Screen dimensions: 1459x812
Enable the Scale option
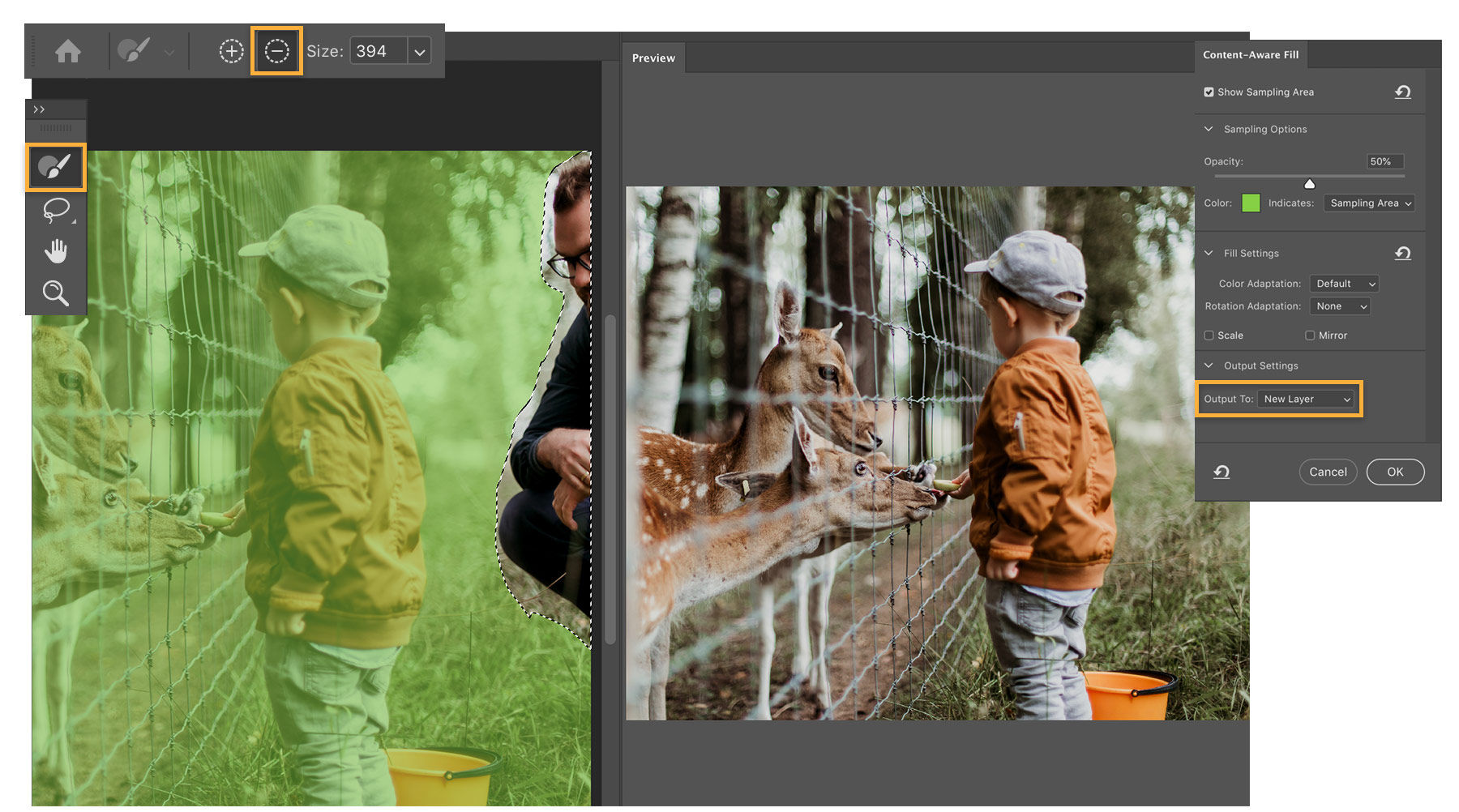[x=1208, y=335]
